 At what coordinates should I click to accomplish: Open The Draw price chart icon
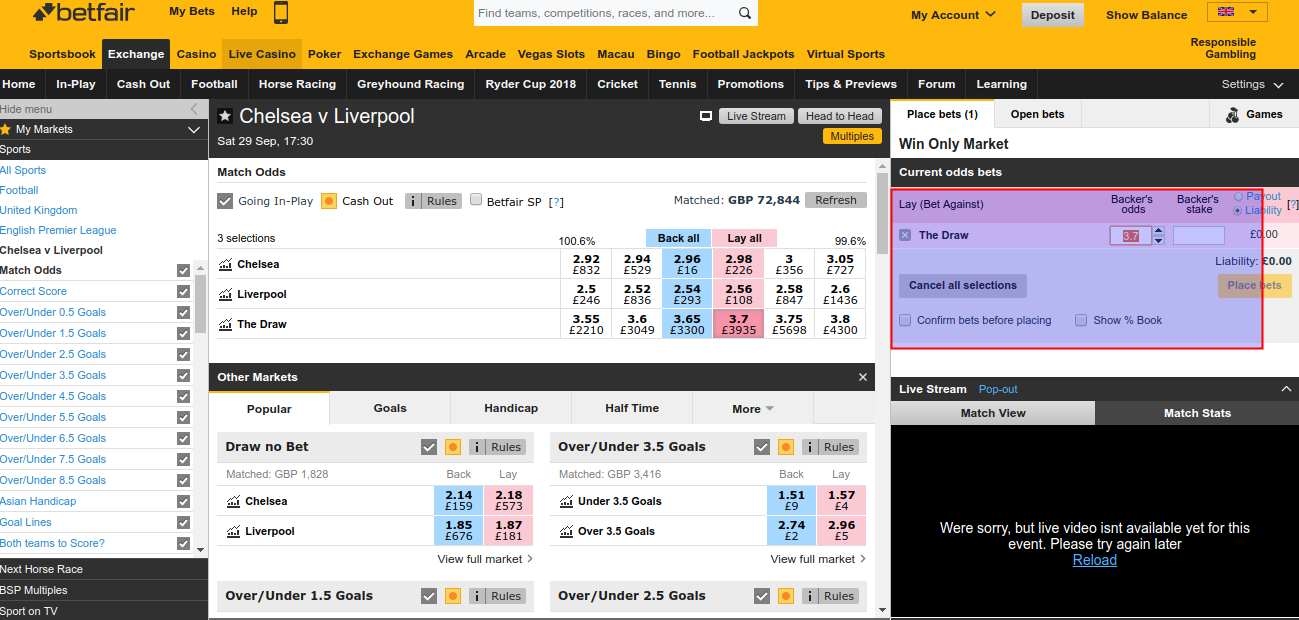pyautogui.click(x=227, y=324)
